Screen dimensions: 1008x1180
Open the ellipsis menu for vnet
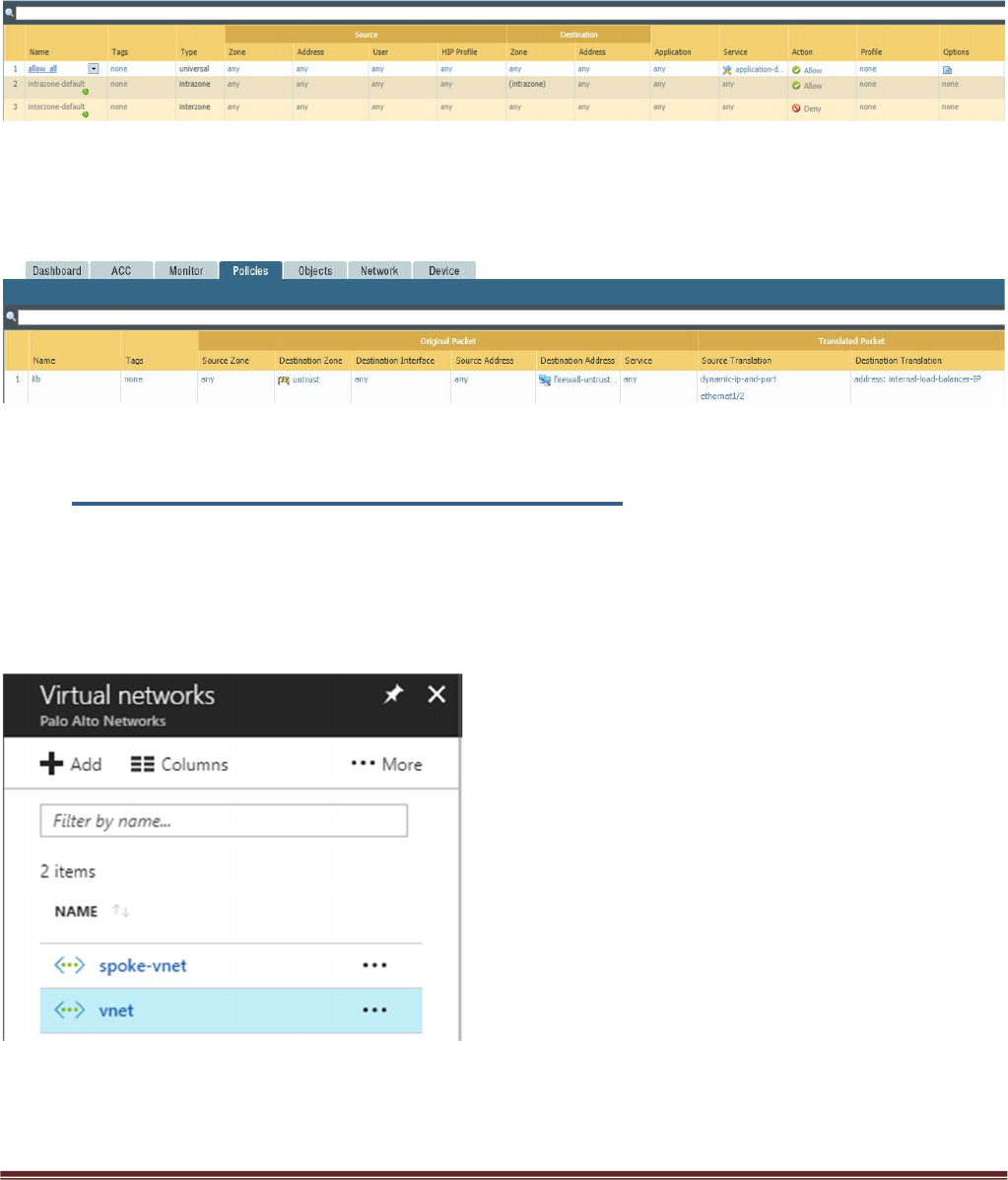(x=374, y=1009)
